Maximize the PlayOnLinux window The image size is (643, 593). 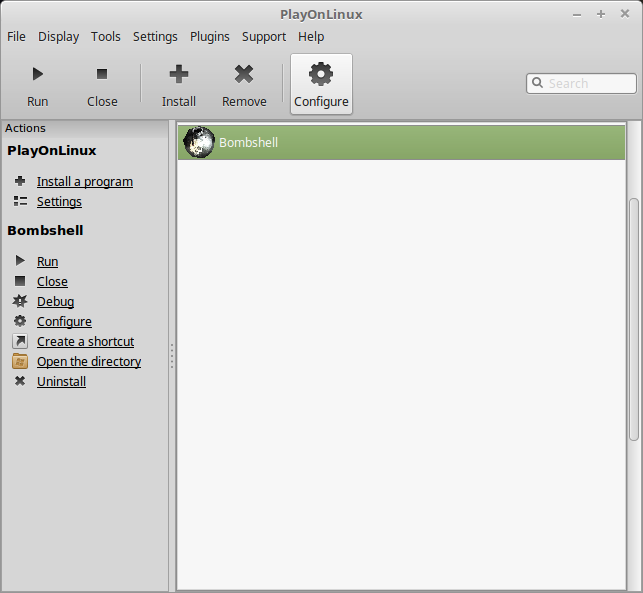601,14
